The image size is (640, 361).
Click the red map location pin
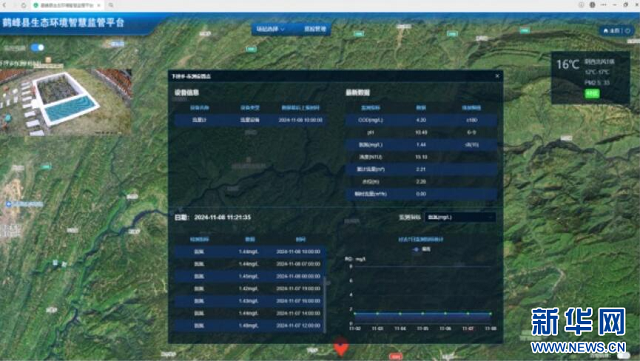tap(341, 347)
